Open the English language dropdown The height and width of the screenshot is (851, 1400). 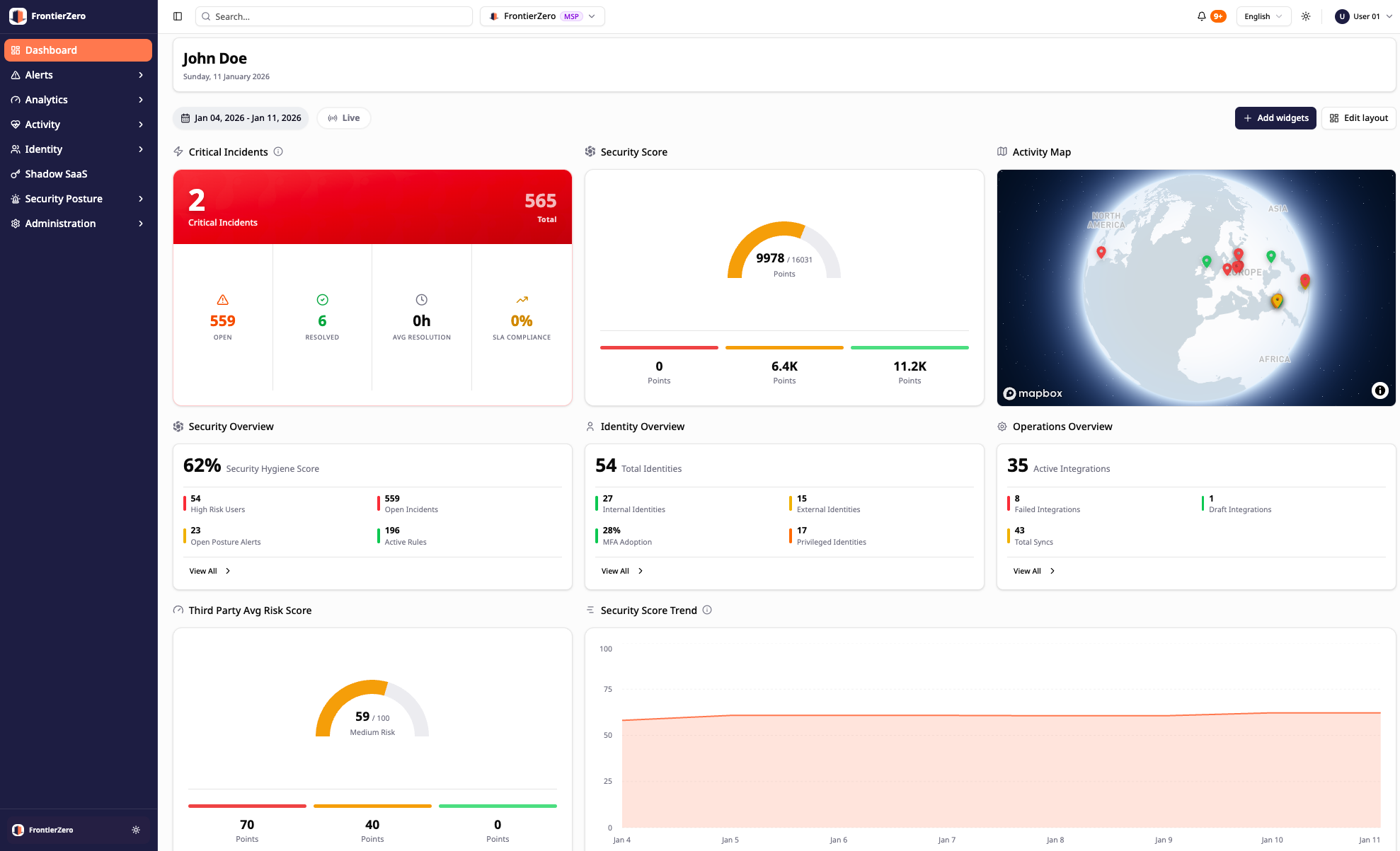[x=1263, y=16]
